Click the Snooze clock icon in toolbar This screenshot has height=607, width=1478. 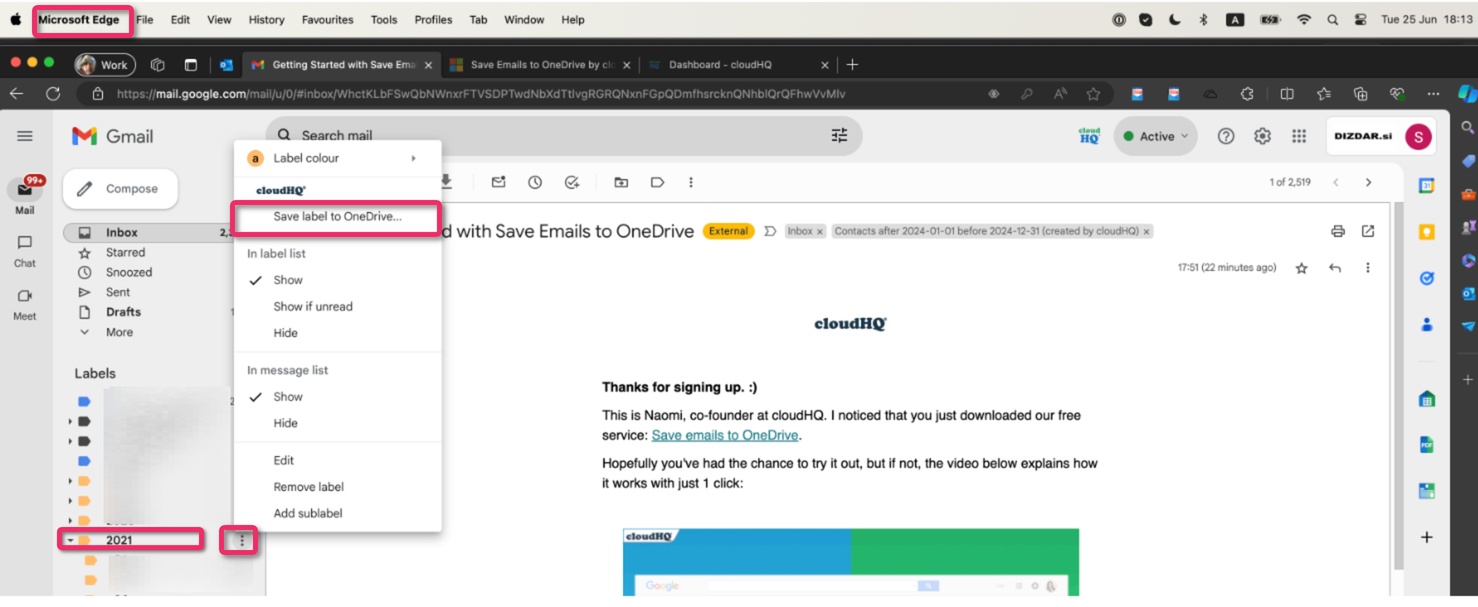(535, 182)
